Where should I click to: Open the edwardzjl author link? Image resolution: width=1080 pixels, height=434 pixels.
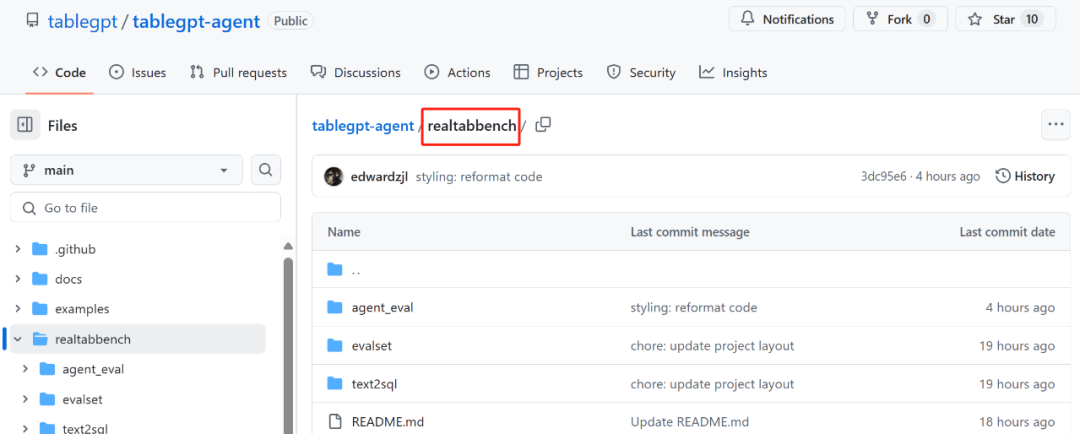click(x=380, y=177)
